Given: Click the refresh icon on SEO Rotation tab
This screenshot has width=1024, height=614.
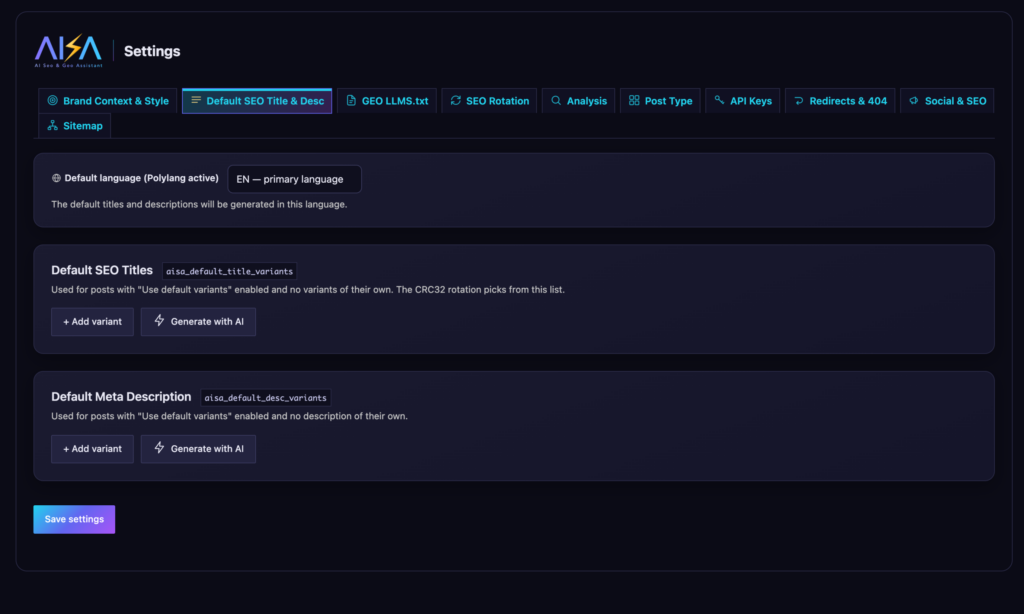Looking at the screenshot, I should point(455,101).
